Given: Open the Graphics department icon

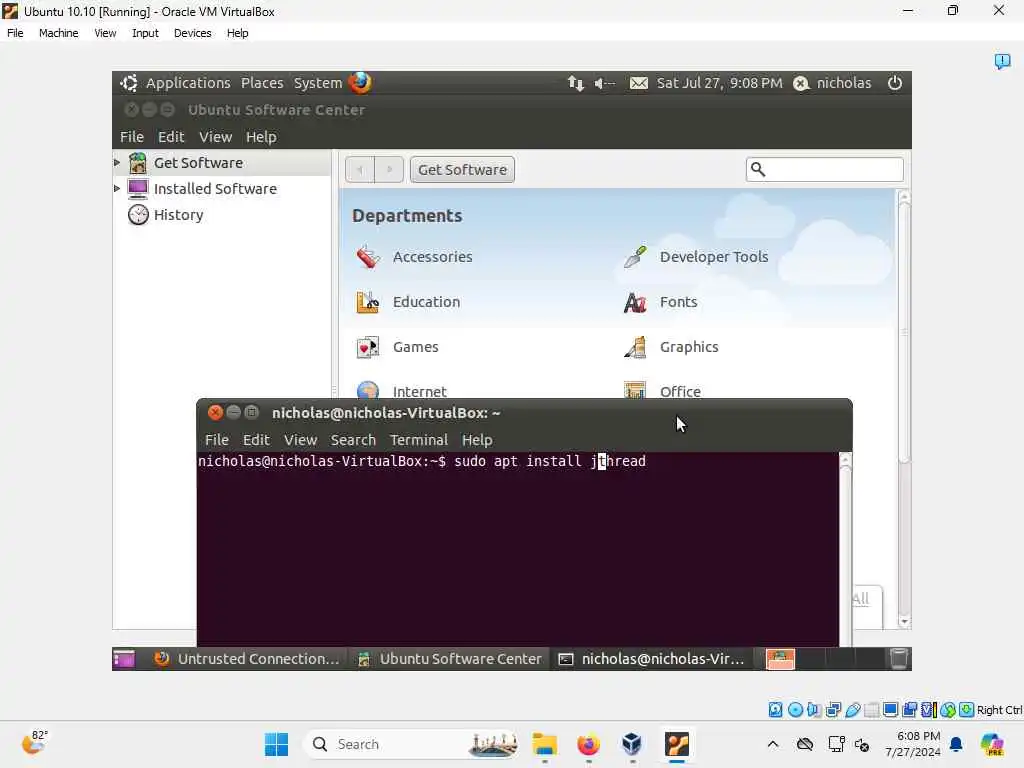Looking at the screenshot, I should click(635, 347).
